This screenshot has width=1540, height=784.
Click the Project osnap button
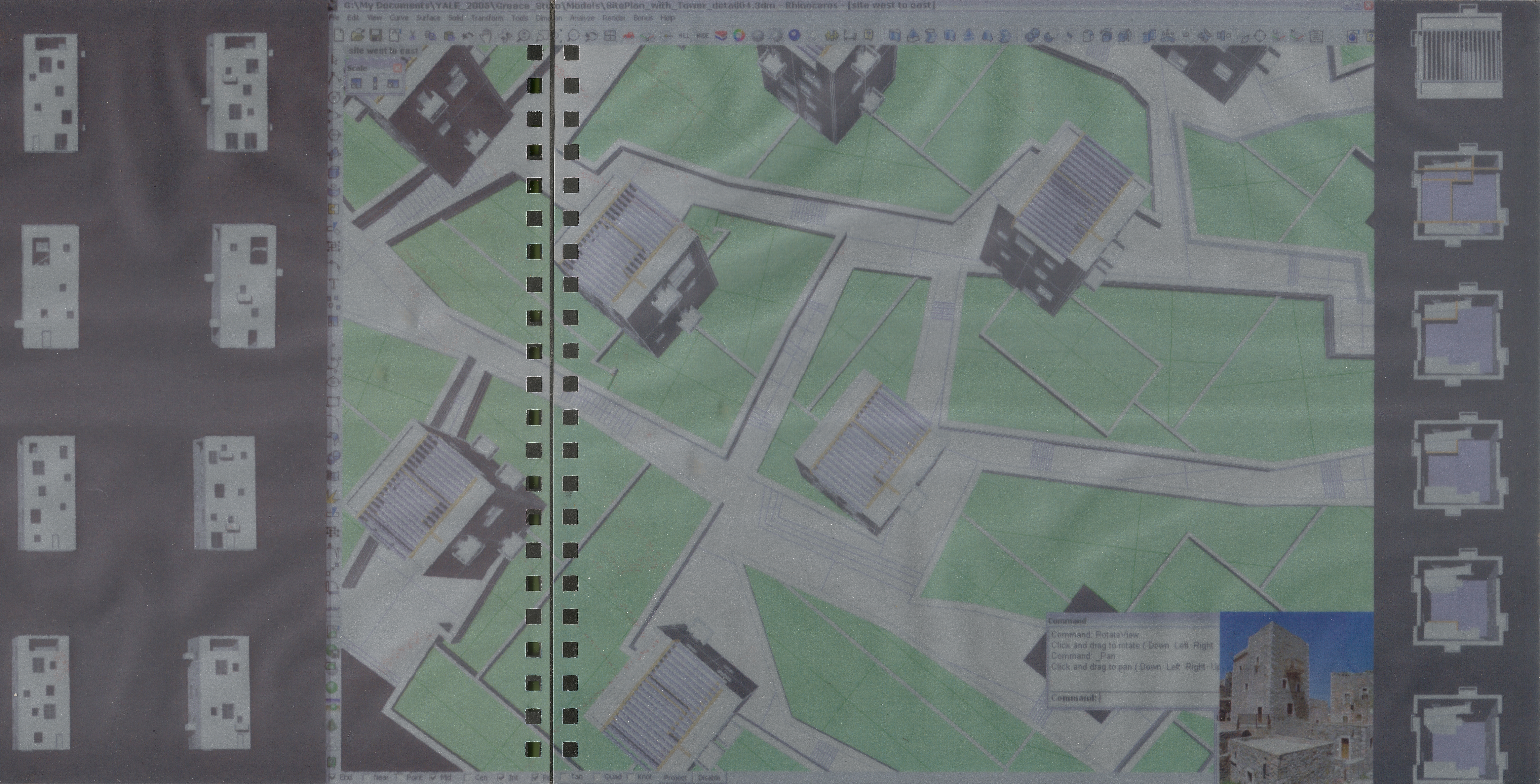pos(675,778)
